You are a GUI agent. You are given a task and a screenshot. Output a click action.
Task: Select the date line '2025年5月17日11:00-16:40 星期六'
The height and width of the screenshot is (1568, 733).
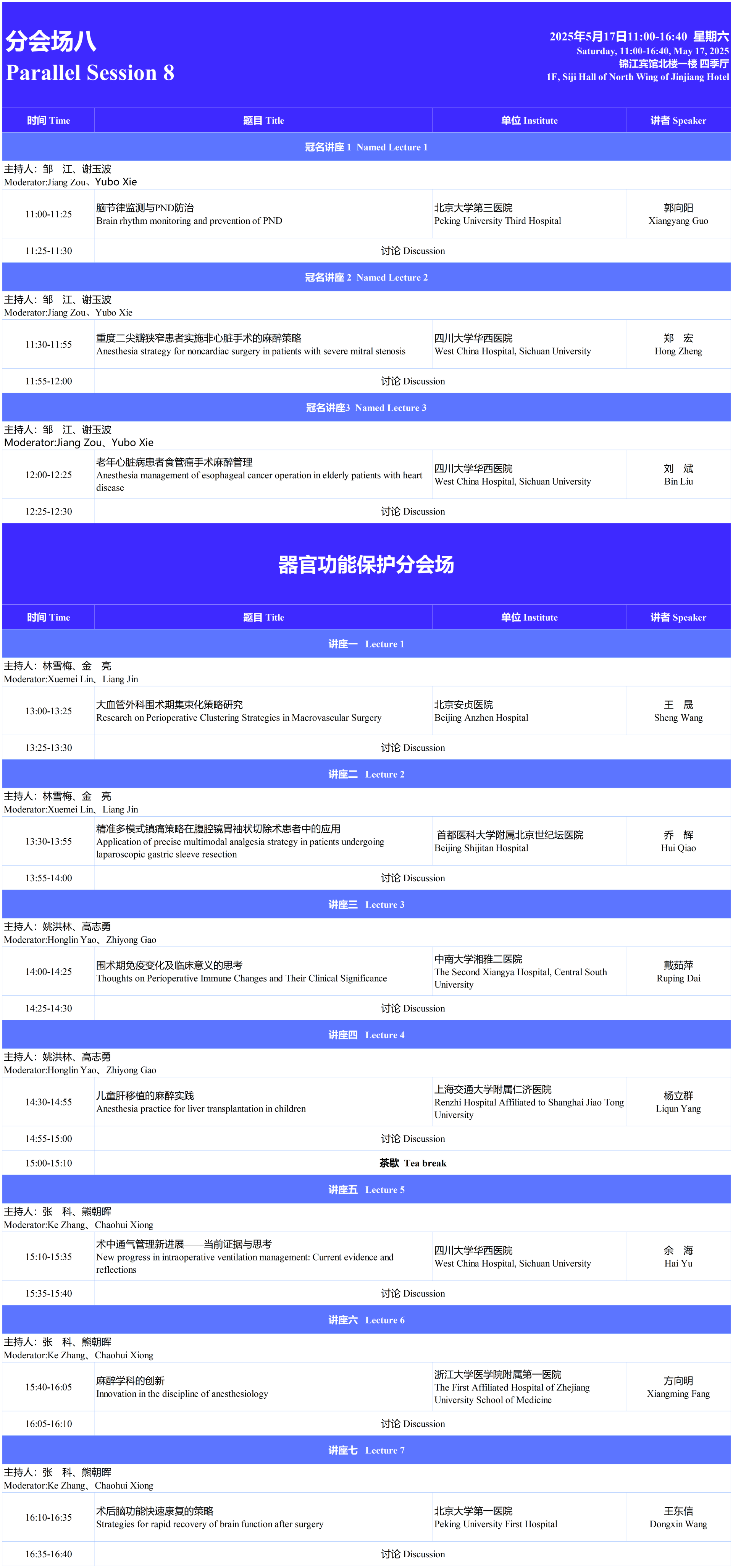[639, 37]
